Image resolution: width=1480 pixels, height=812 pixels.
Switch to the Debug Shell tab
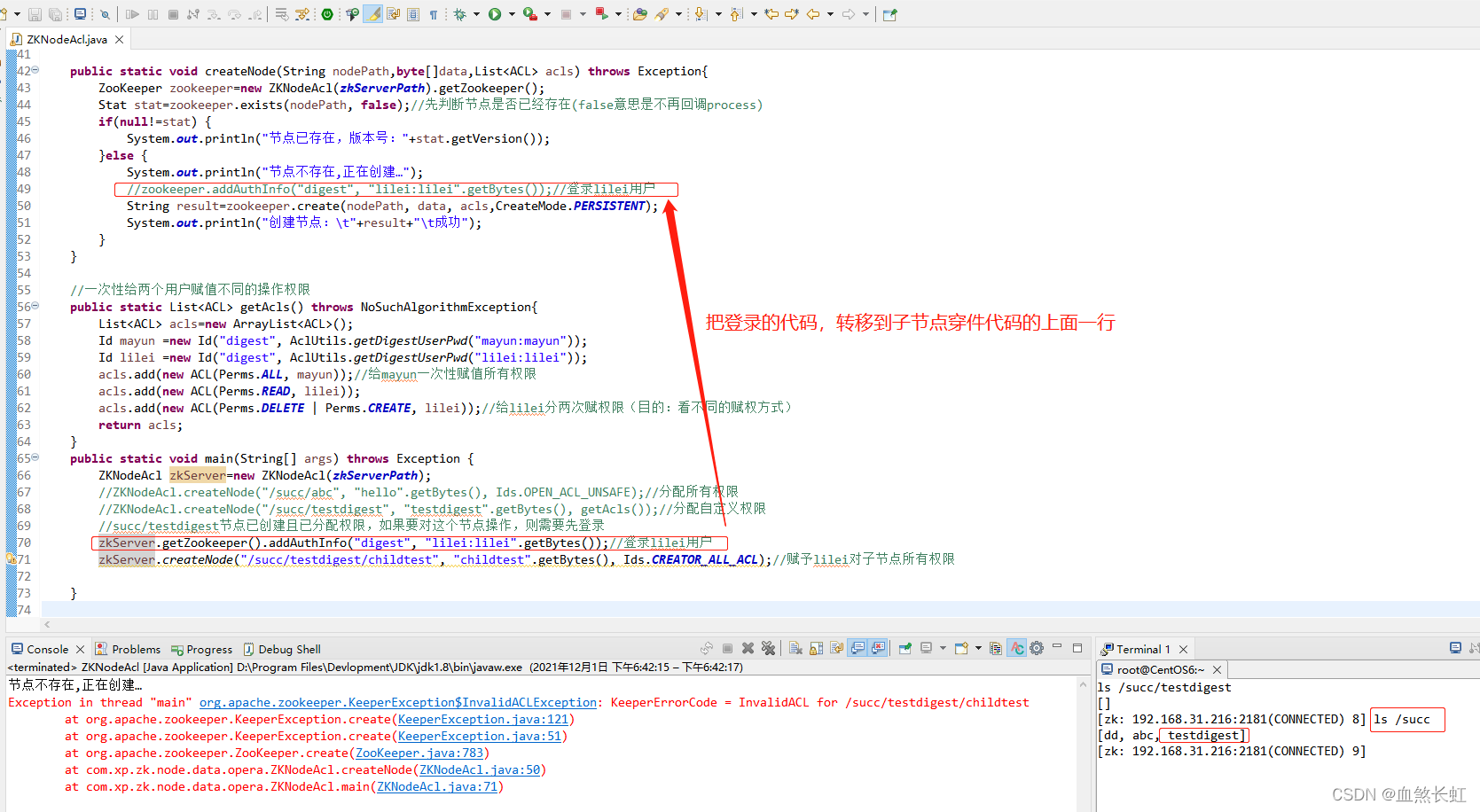pyautogui.click(x=282, y=649)
